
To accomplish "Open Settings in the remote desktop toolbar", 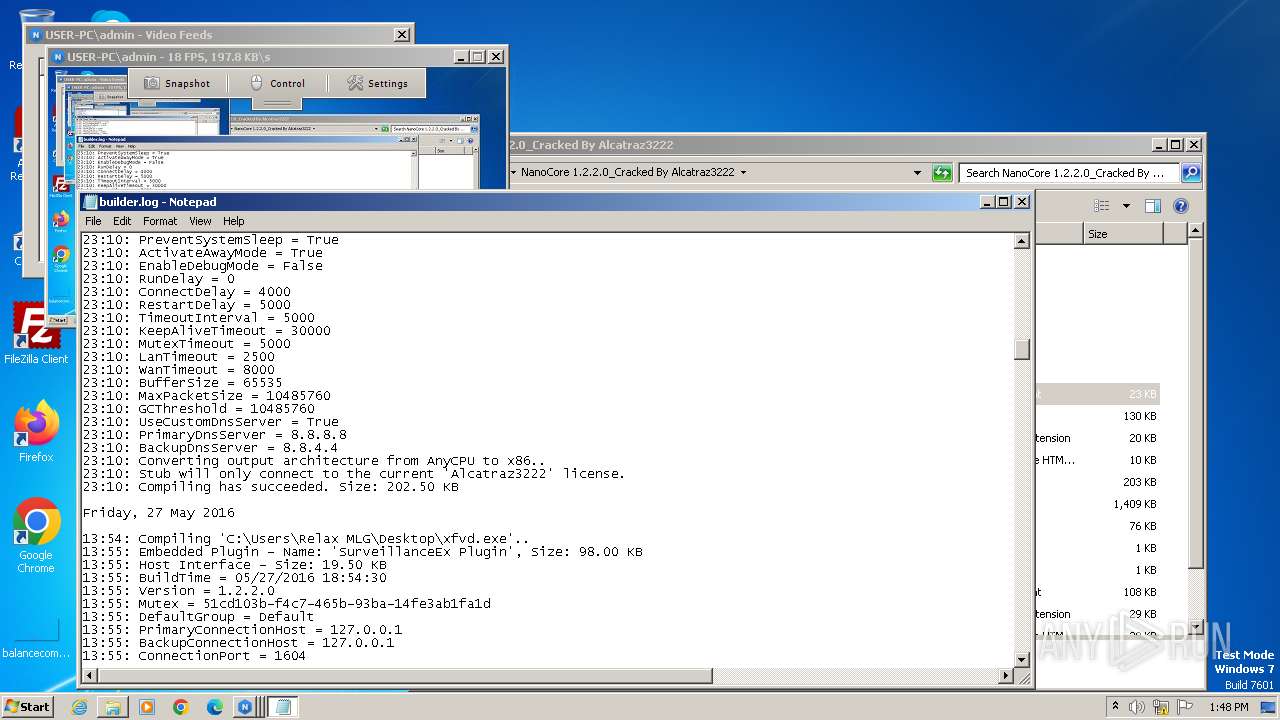I will point(377,83).
